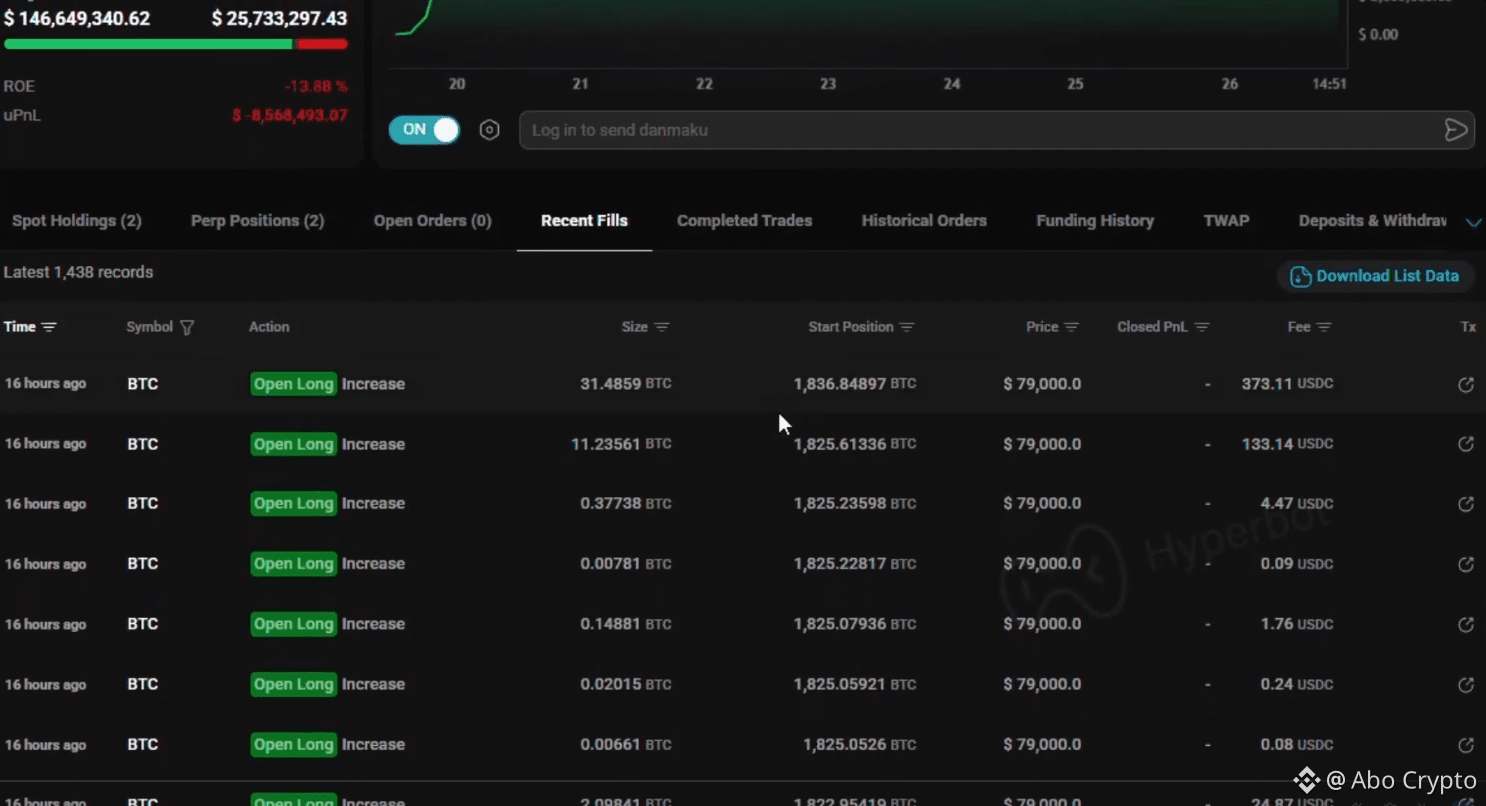Click fee value 4.47 USDC

[x=1297, y=504]
